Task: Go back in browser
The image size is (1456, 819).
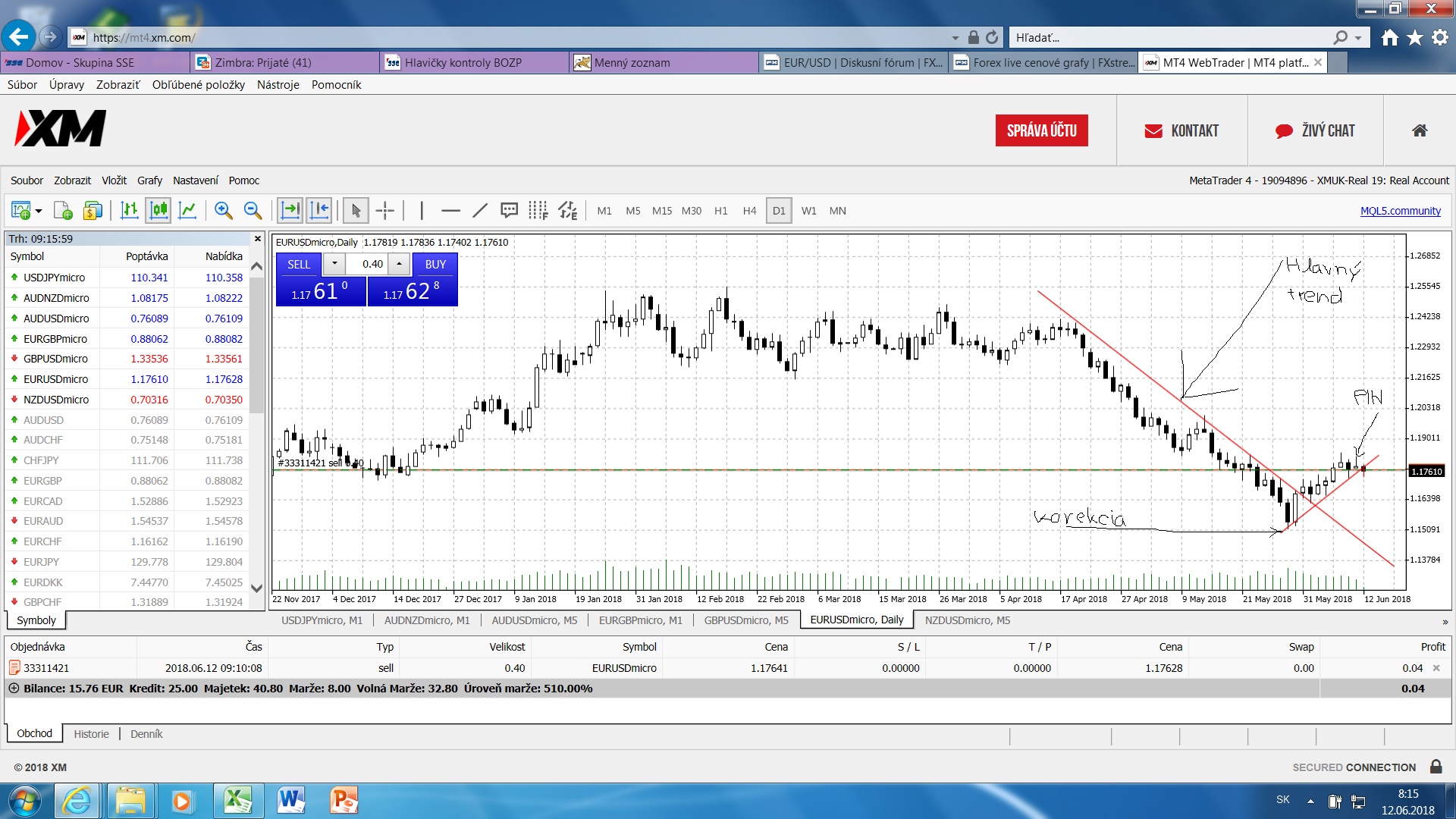Action: coord(18,36)
